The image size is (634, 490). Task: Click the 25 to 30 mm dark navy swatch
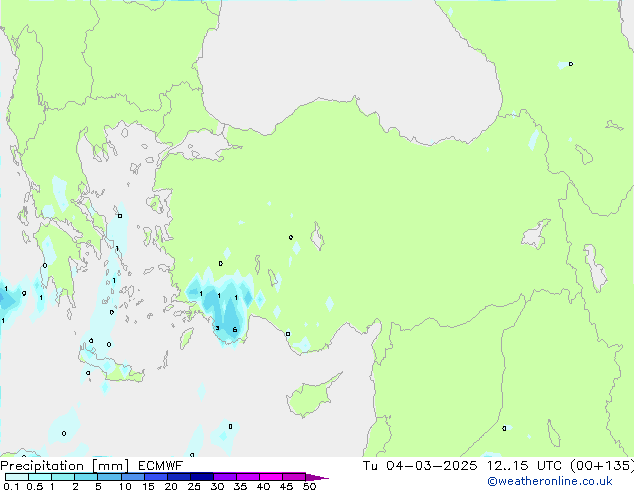coord(202,477)
